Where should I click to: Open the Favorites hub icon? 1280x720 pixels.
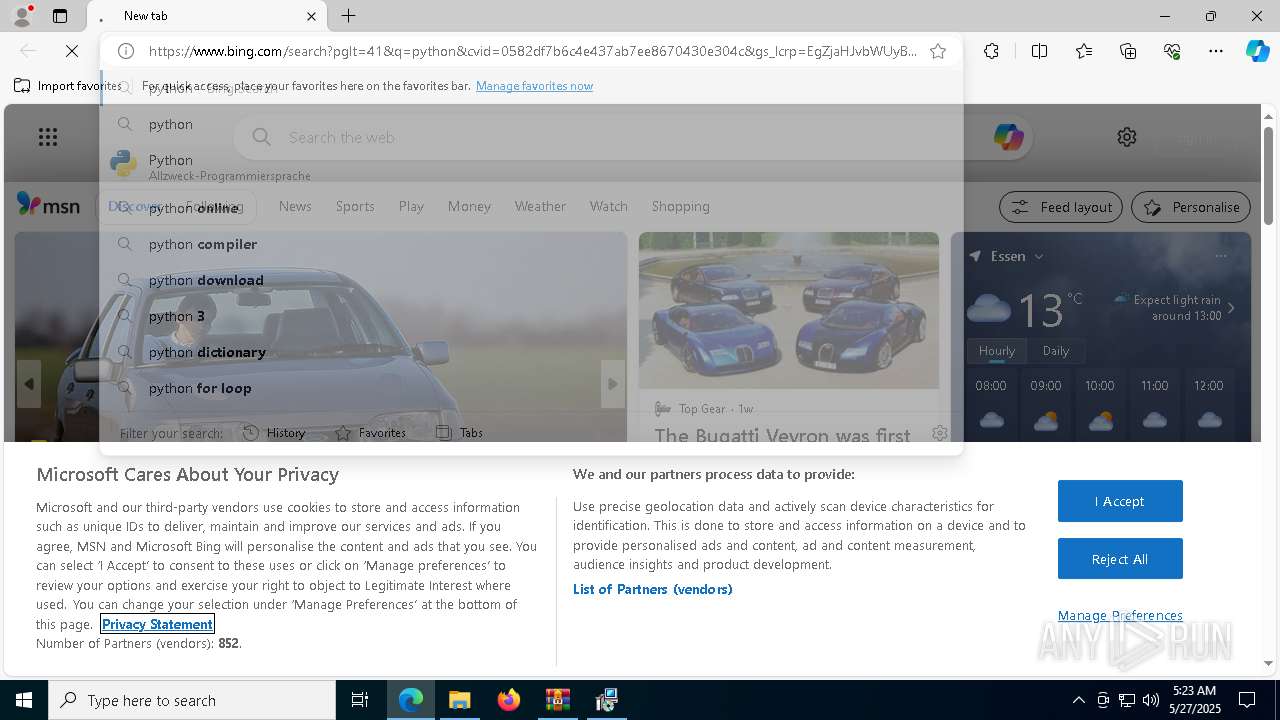[x=1084, y=51]
